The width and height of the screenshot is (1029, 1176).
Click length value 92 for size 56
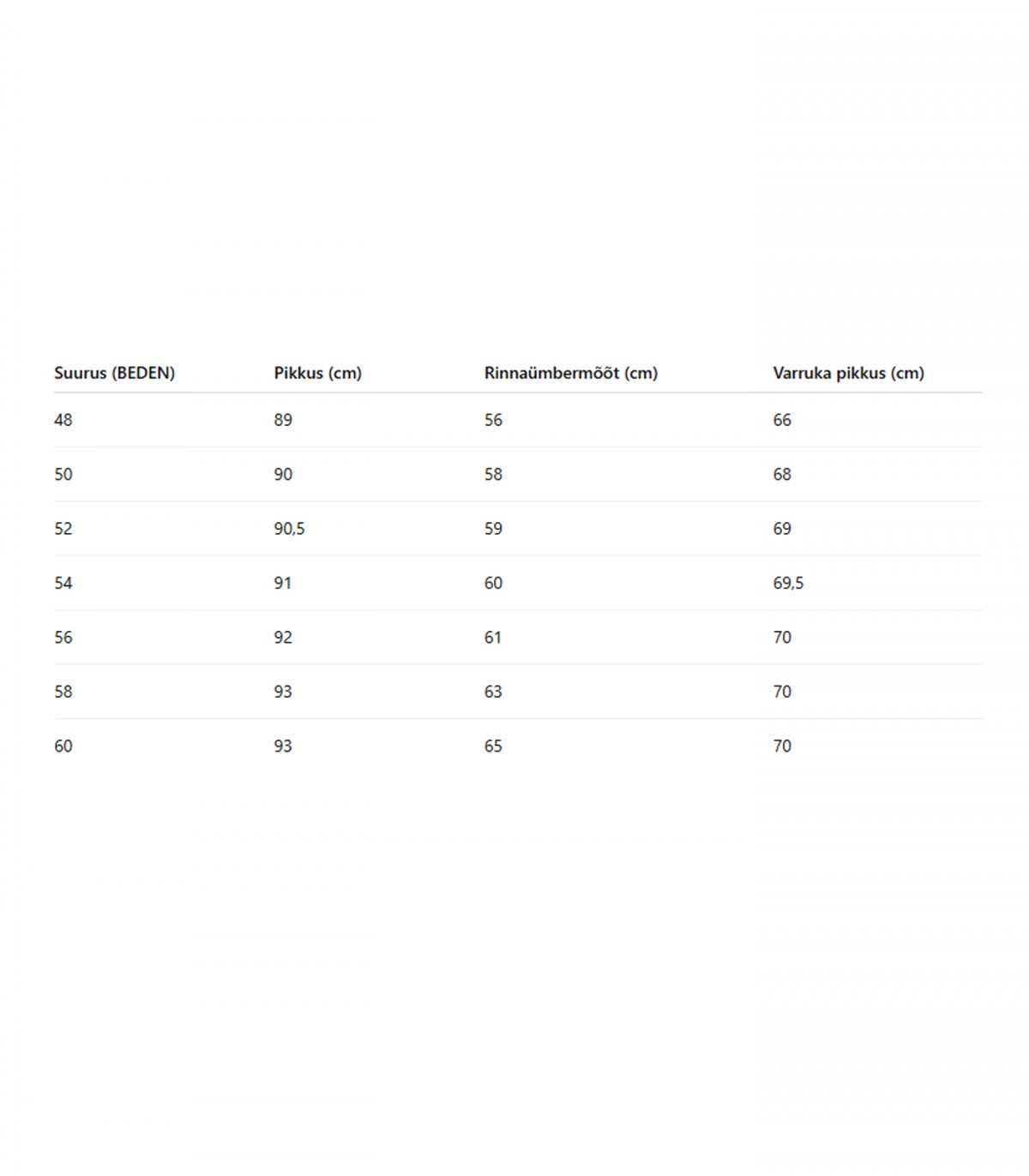(x=283, y=638)
